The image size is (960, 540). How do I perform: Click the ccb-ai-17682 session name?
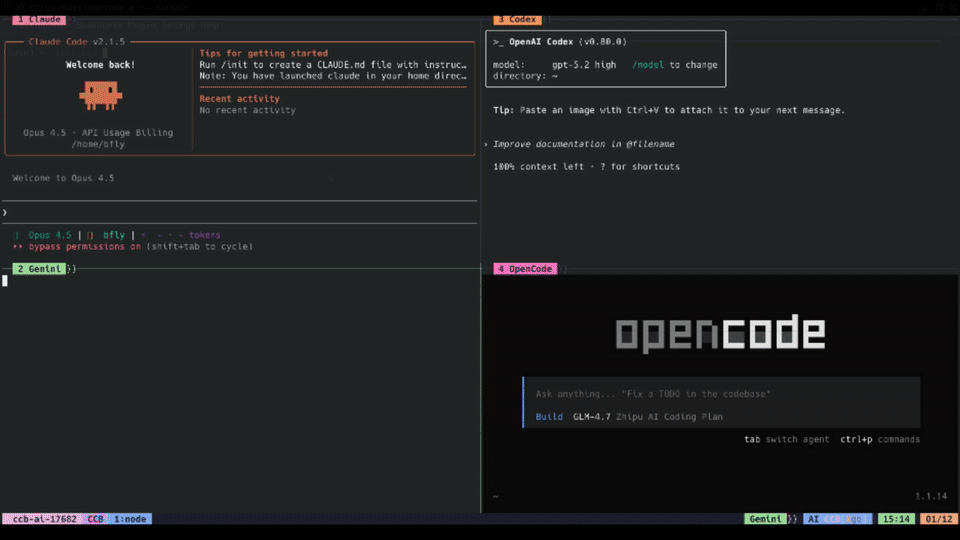click(x=41, y=519)
